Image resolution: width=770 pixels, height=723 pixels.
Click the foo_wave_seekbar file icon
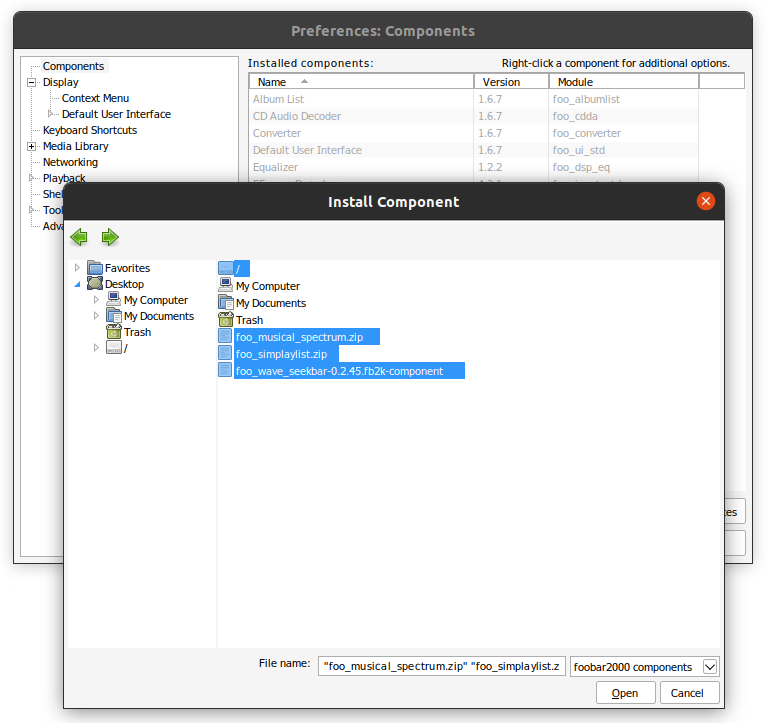225,370
